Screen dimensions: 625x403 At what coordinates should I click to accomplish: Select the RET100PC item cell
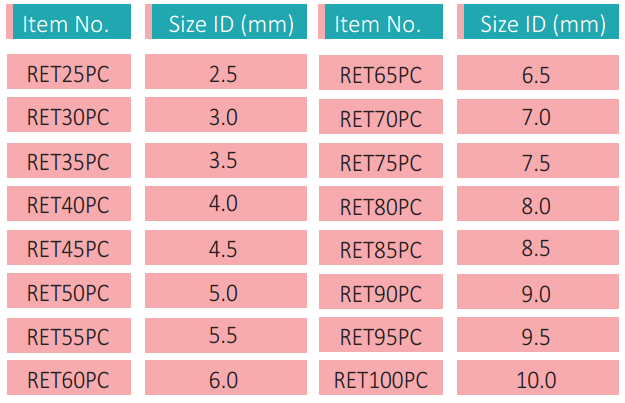(381, 380)
